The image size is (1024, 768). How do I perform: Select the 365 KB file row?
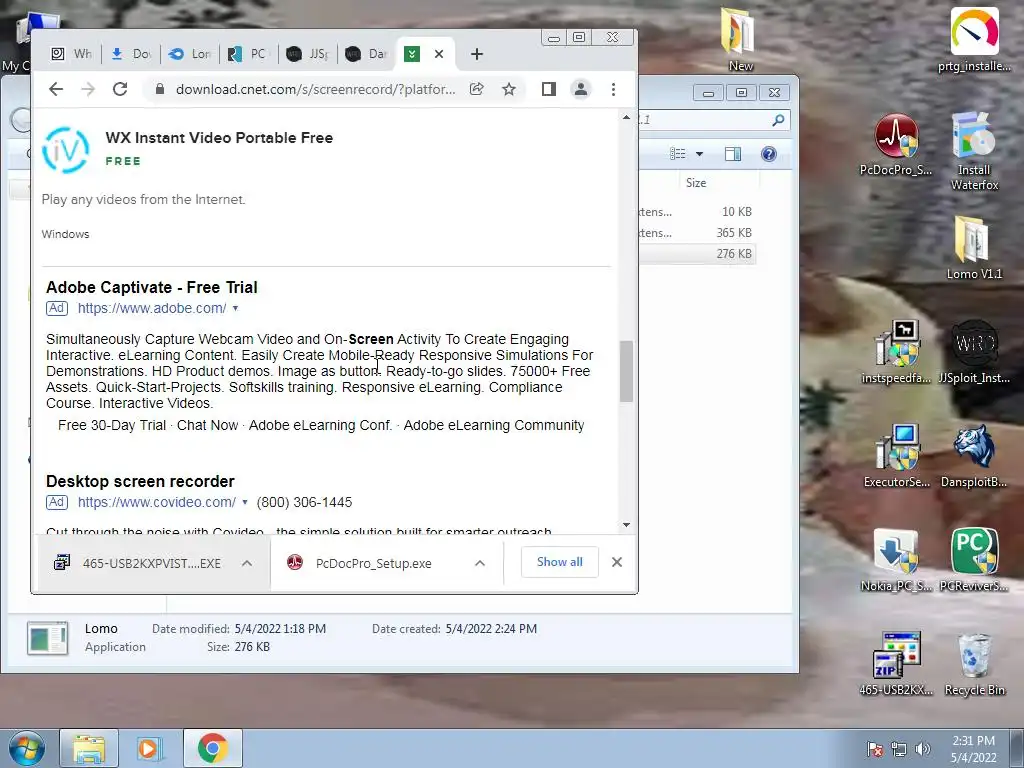coord(697,232)
